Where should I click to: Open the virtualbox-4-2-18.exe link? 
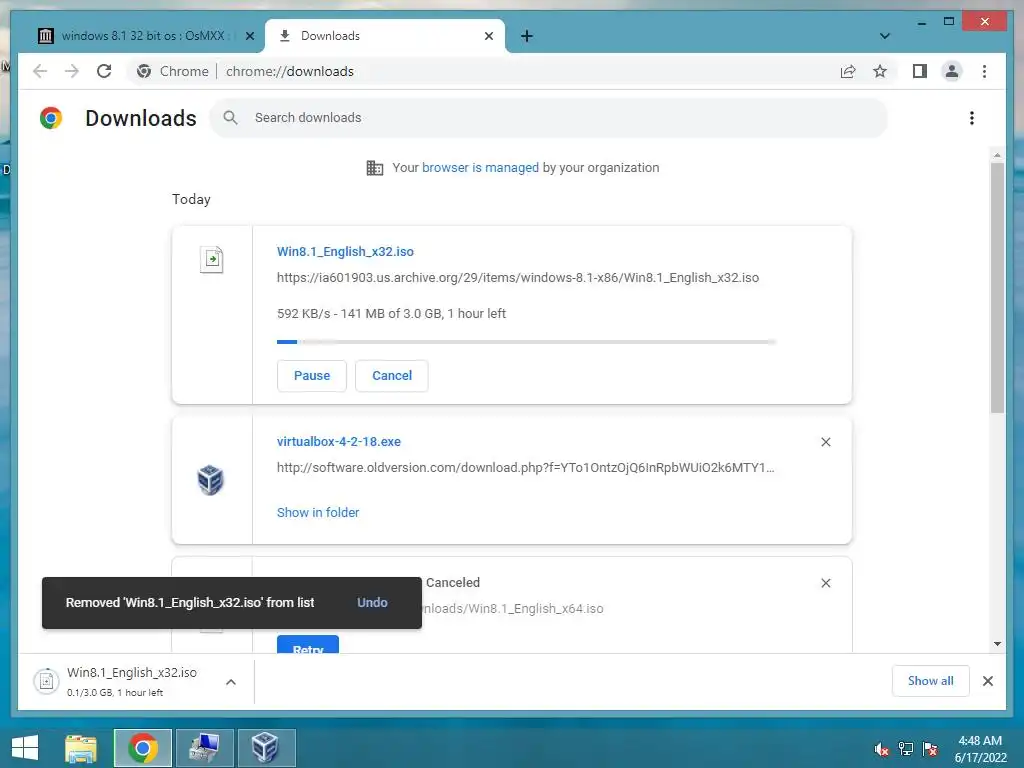tap(338, 441)
